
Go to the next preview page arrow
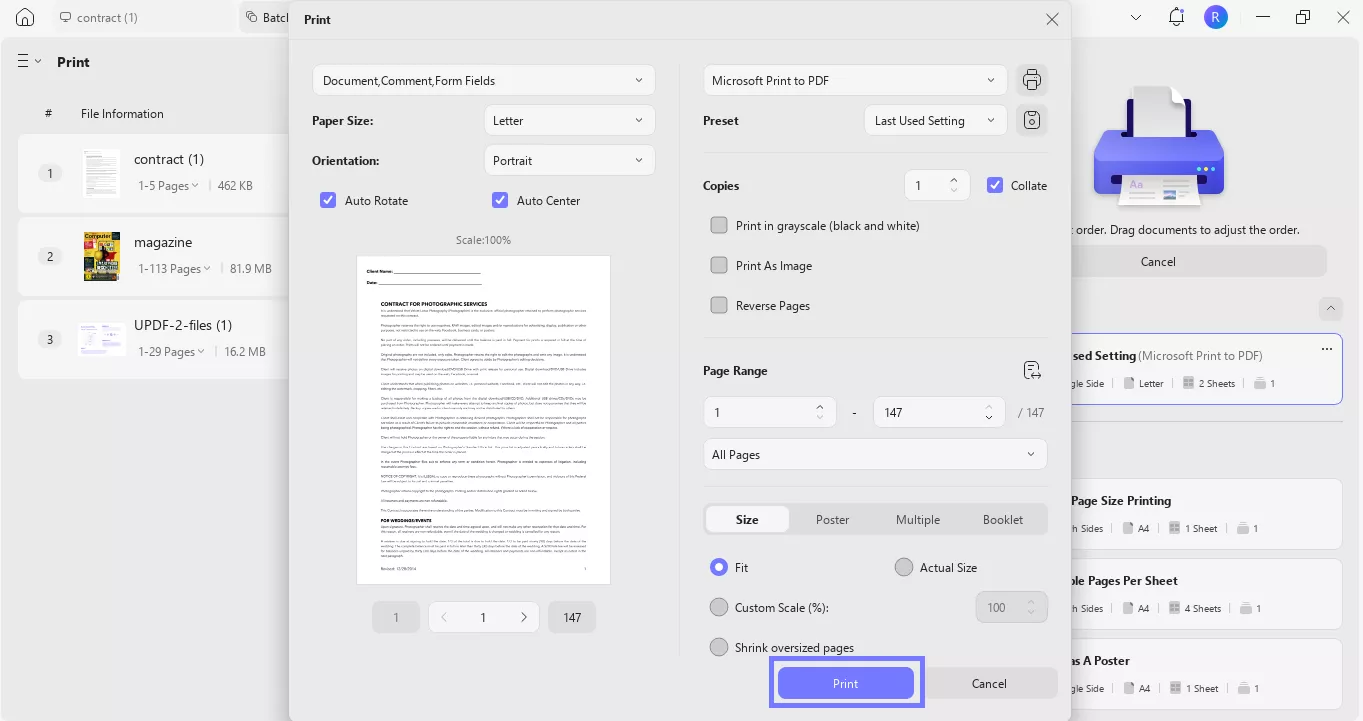[523, 617]
